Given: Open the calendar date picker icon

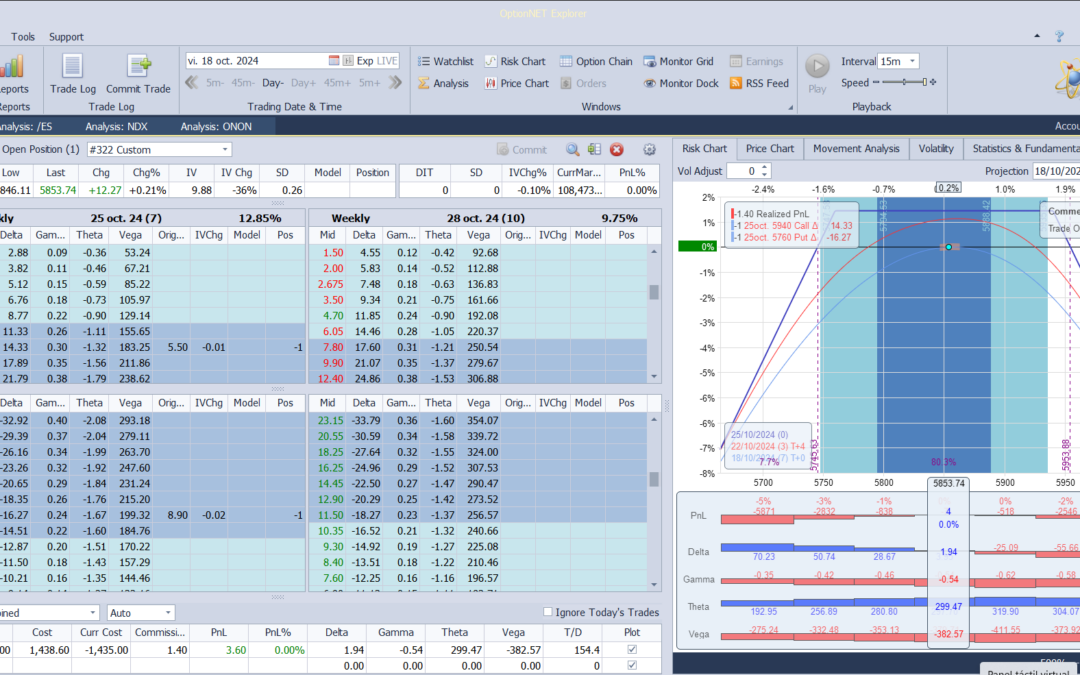Looking at the screenshot, I should (x=334, y=61).
